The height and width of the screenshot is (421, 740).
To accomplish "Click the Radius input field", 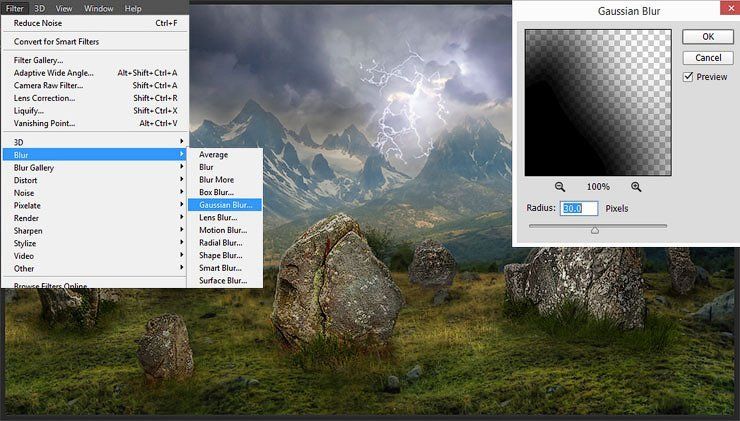I will [579, 208].
